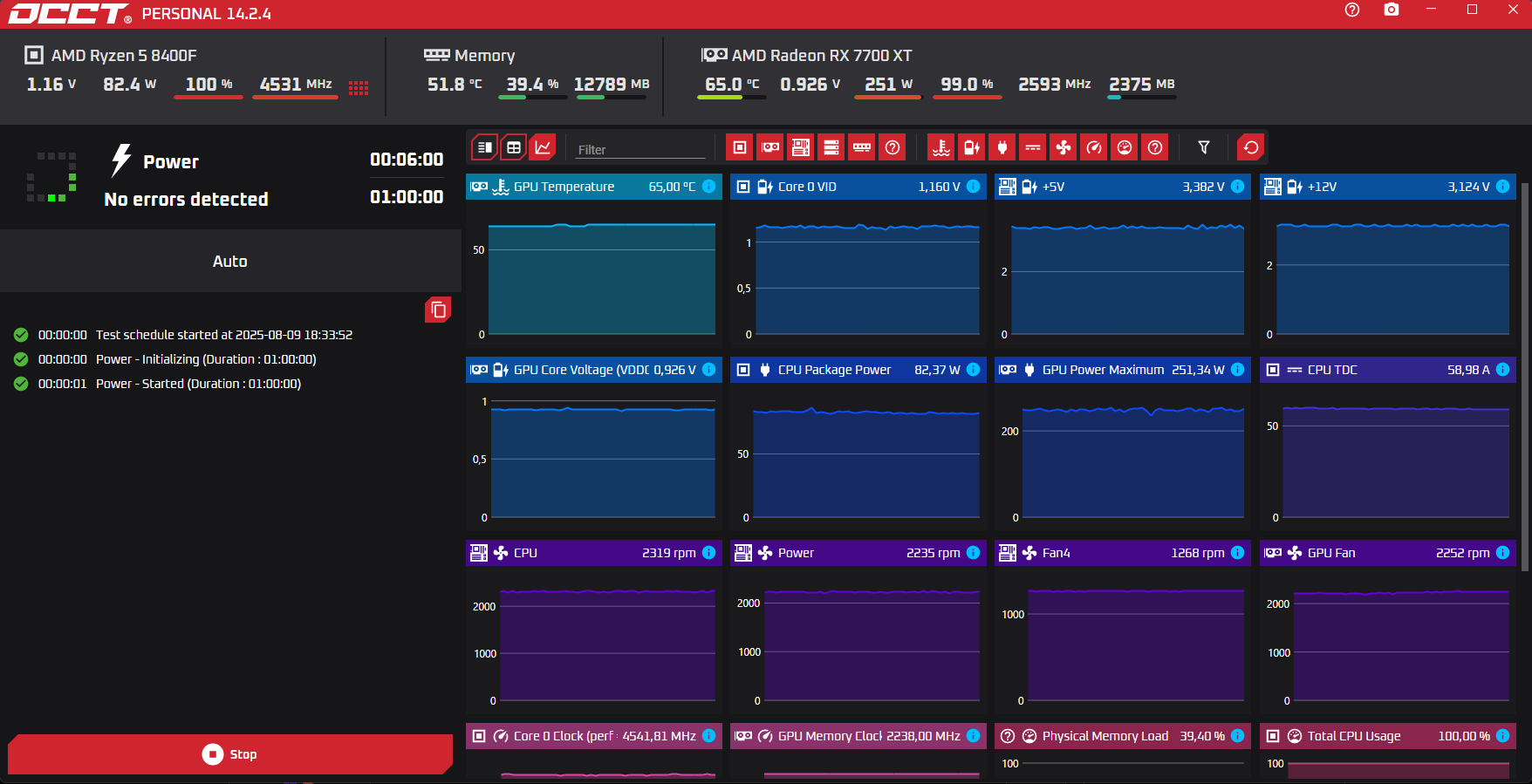Open info for the GPU Fan graph
Image resolution: width=1532 pixels, height=784 pixels.
pyautogui.click(x=1502, y=553)
